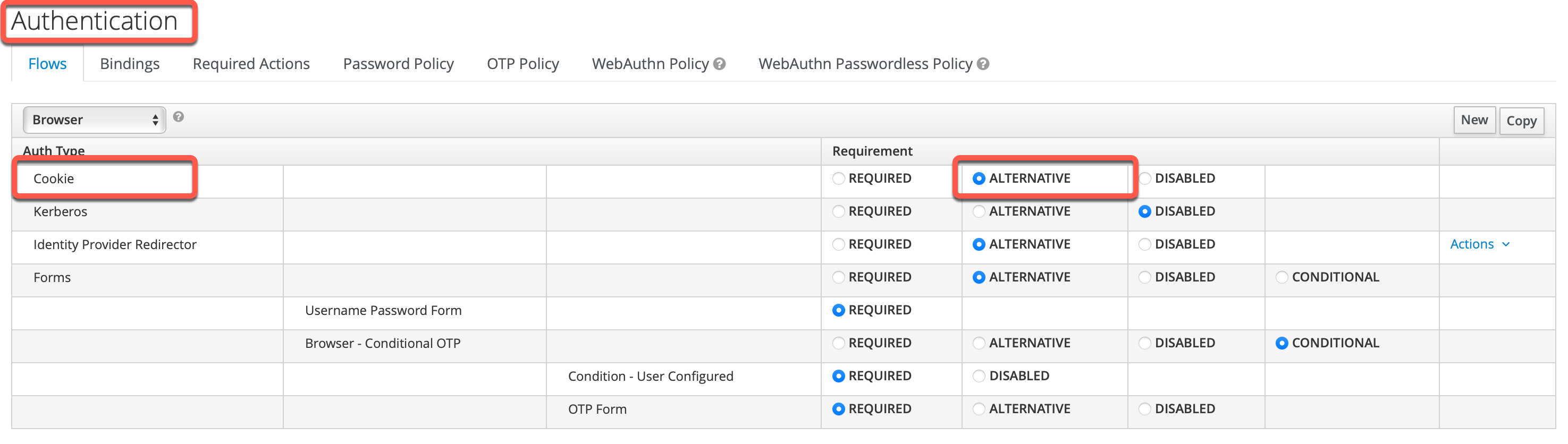This screenshot has height=444, width=1568.
Task: Disable the Cookie authenticator
Action: (1144, 178)
